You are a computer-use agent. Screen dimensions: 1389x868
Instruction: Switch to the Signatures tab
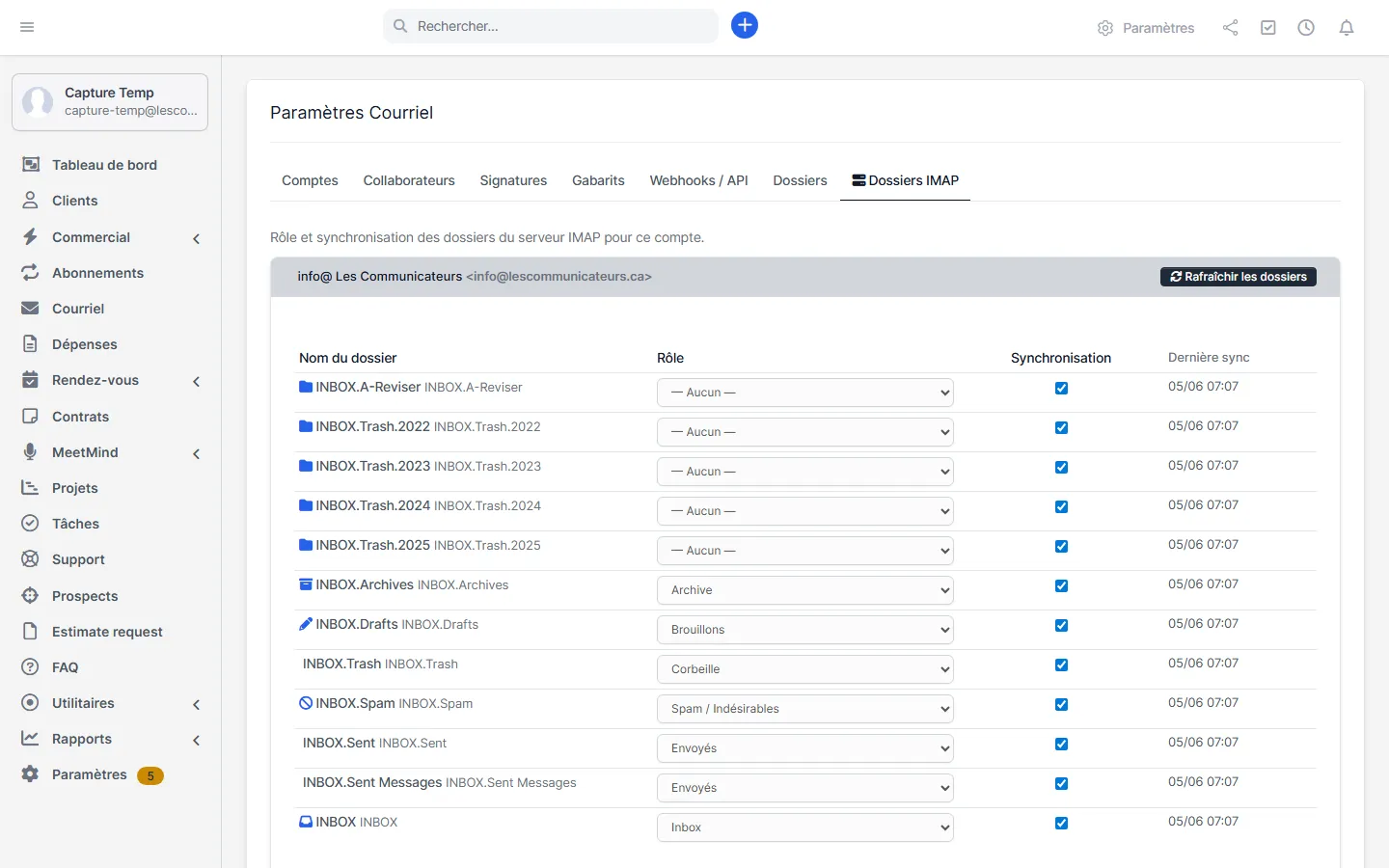click(x=513, y=180)
